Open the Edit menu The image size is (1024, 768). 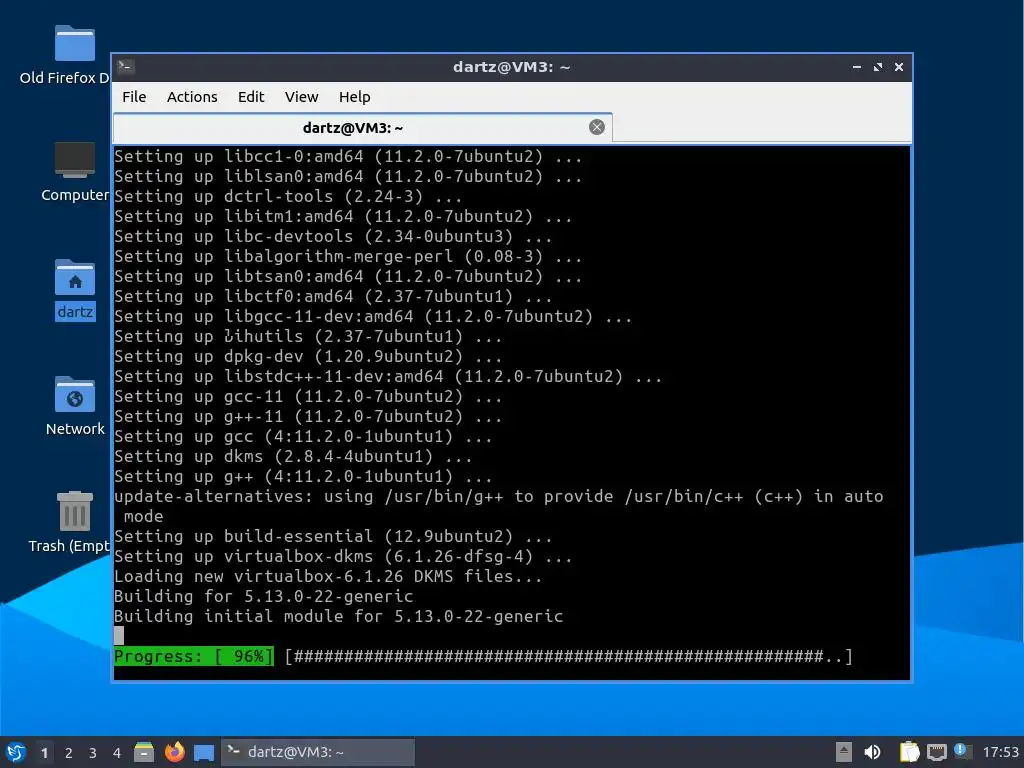tap(251, 97)
